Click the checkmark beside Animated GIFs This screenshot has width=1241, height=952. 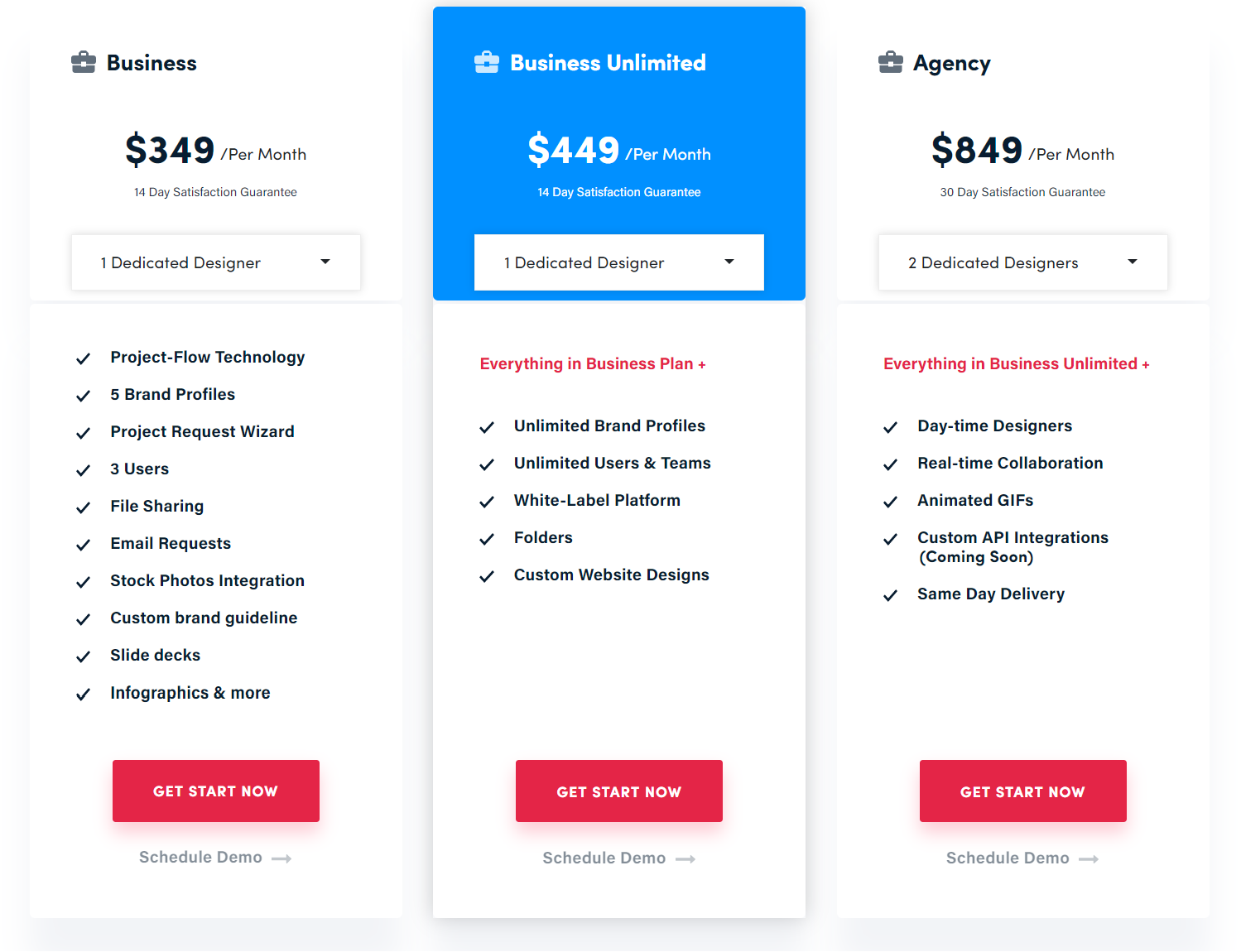tap(891, 502)
